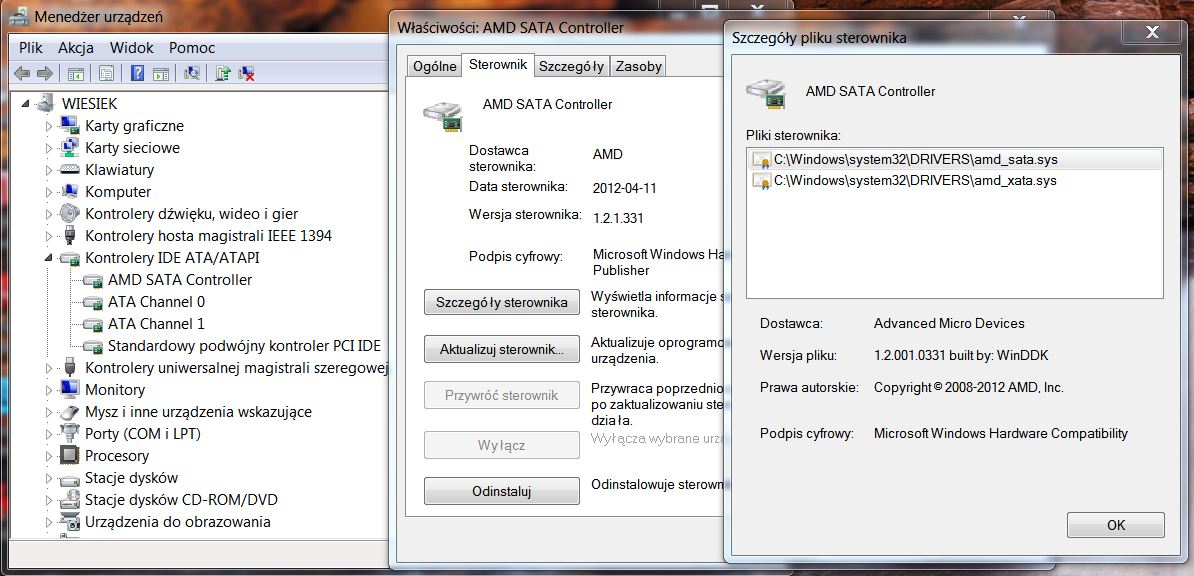The image size is (1194, 576).
Task: Click the Procesory chip icon
Action: click(70, 456)
